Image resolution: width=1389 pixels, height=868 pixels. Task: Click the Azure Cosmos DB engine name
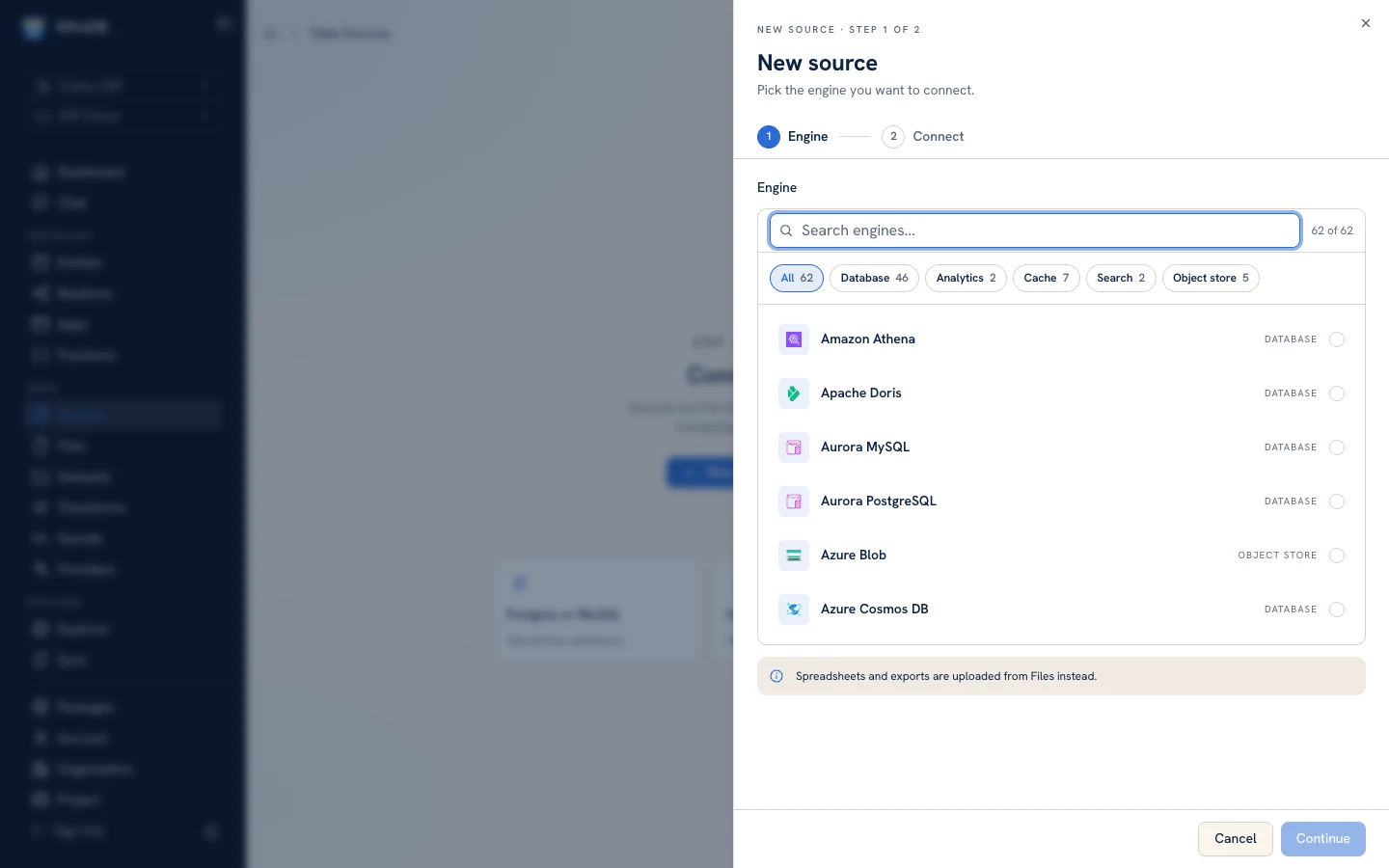pos(875,610)
